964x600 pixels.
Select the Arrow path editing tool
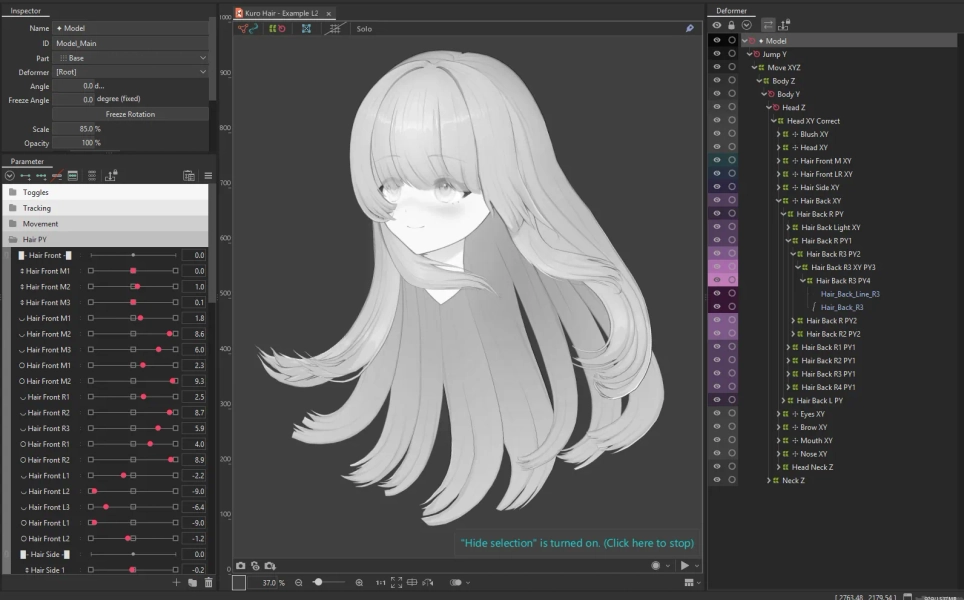coord(254,29)
